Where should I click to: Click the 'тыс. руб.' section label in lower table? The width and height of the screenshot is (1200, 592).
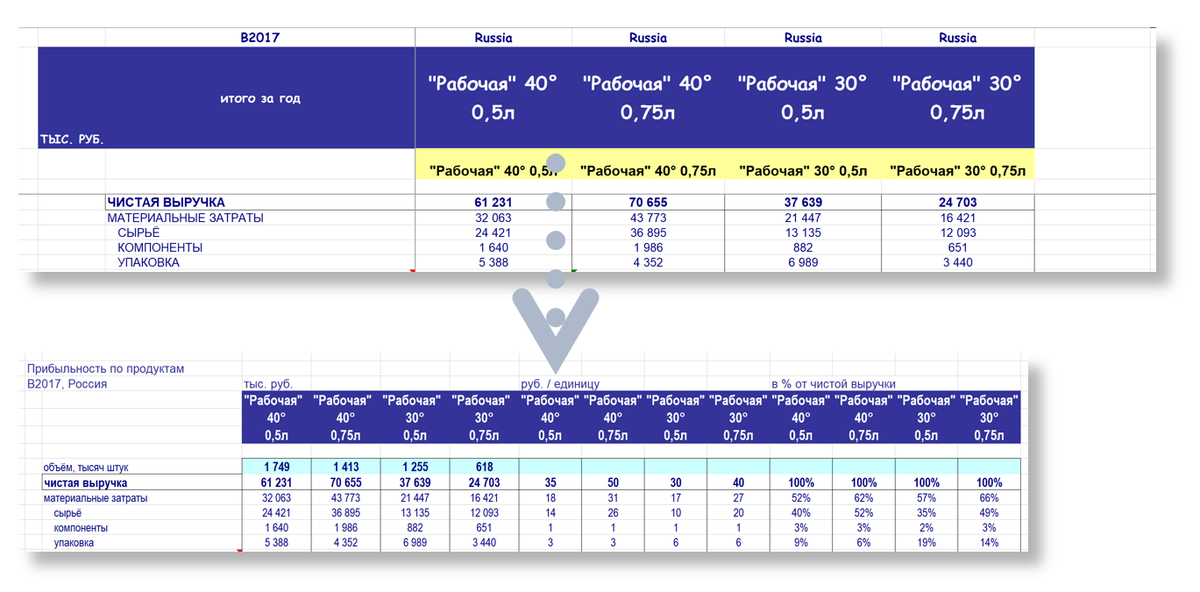coord(268,384)
